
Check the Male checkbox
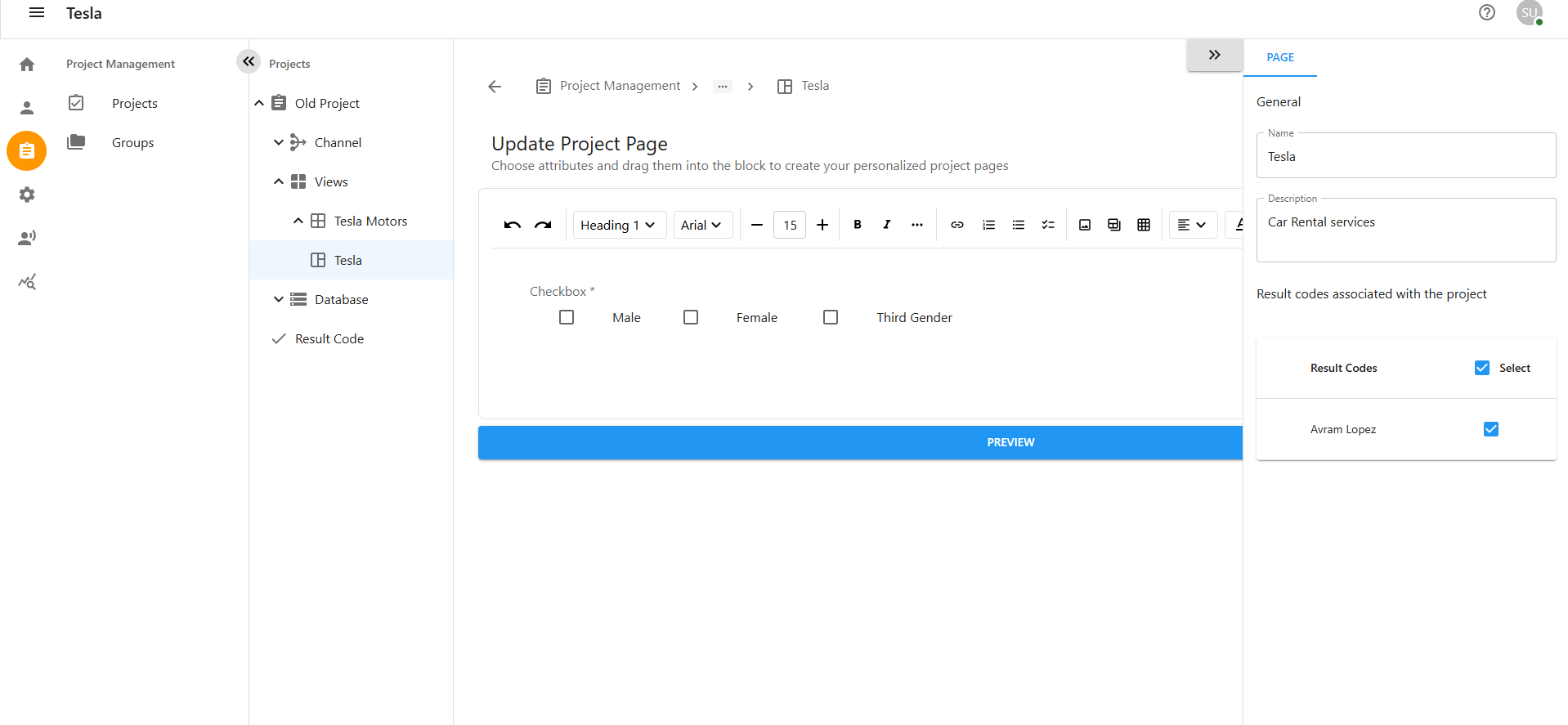(567, 317)
